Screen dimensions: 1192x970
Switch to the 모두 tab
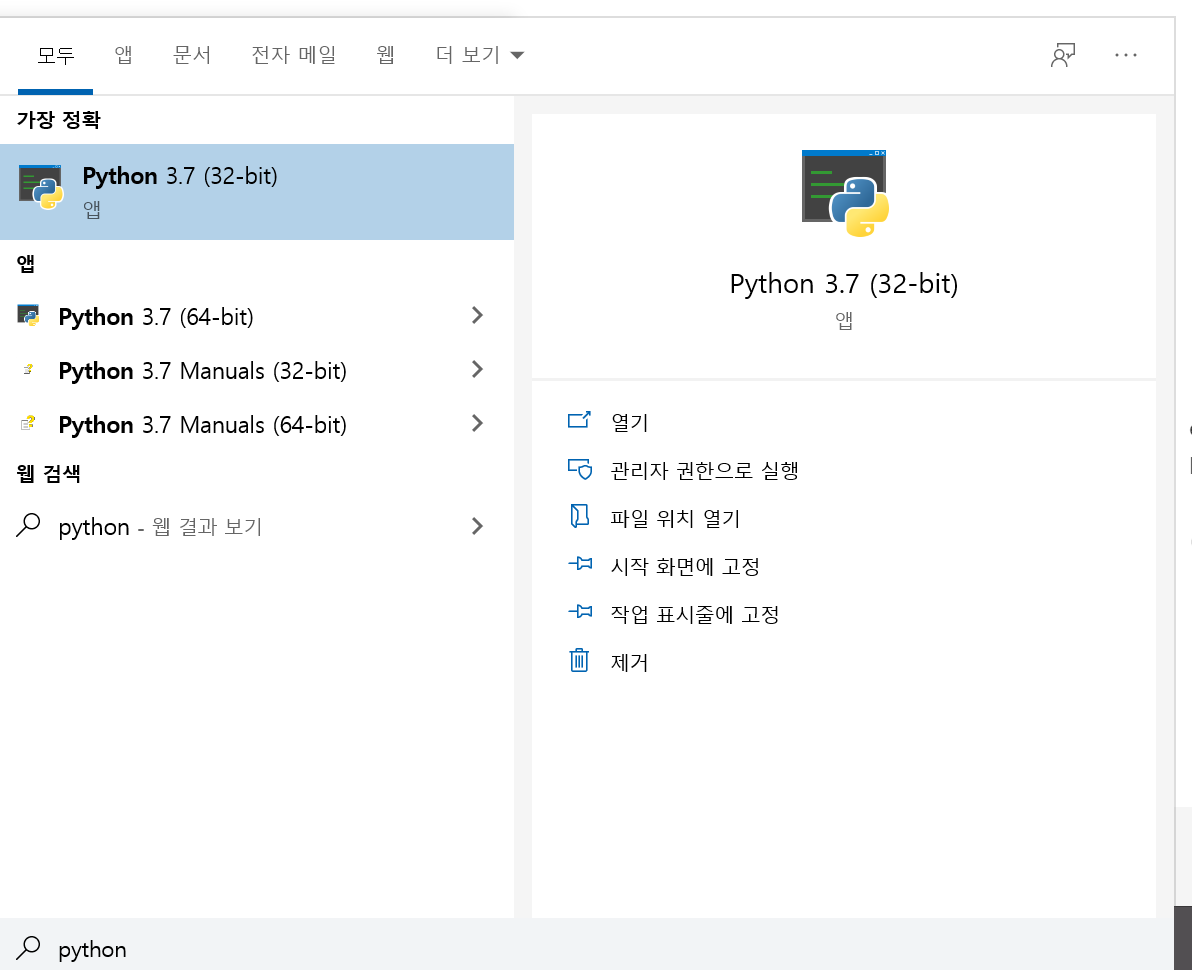(55, 55)
